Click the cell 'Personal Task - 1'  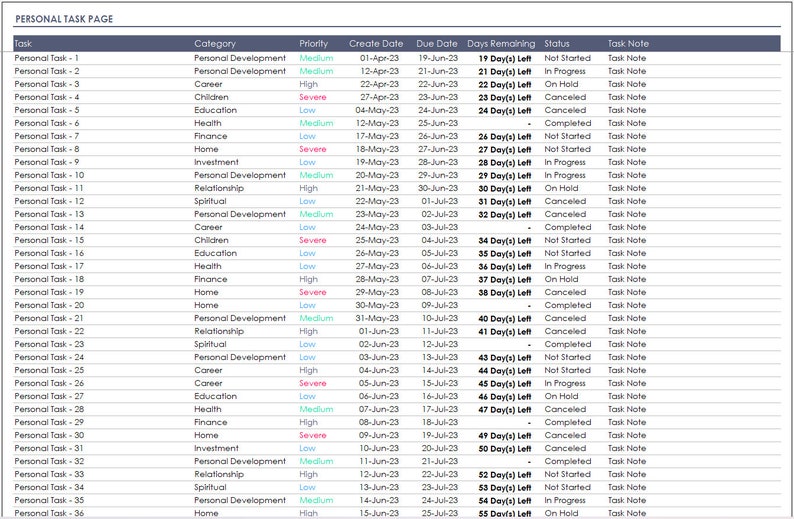coord(47,58)
